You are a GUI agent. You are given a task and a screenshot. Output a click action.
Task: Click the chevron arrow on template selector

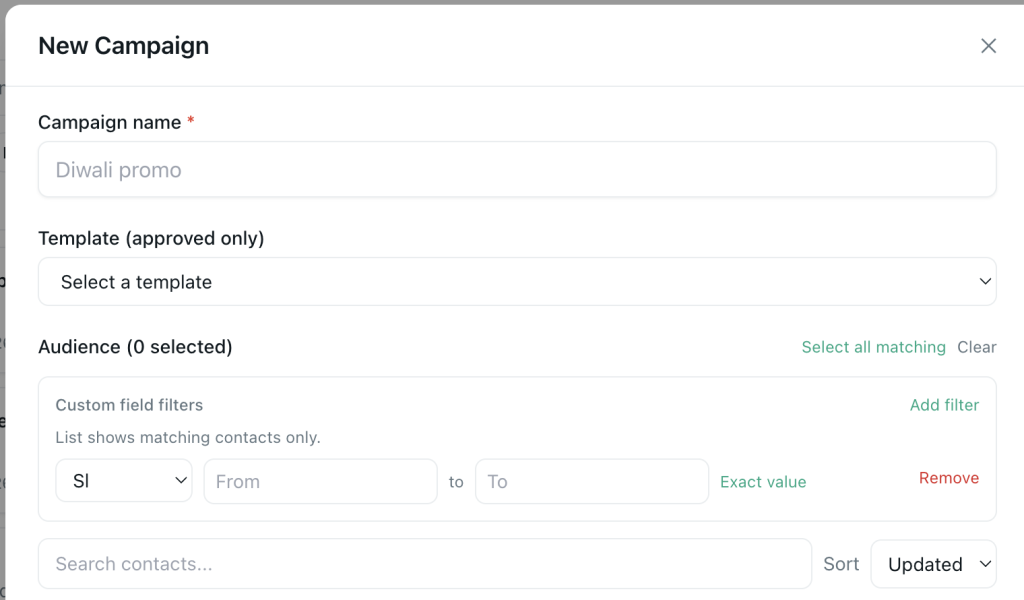985,281
